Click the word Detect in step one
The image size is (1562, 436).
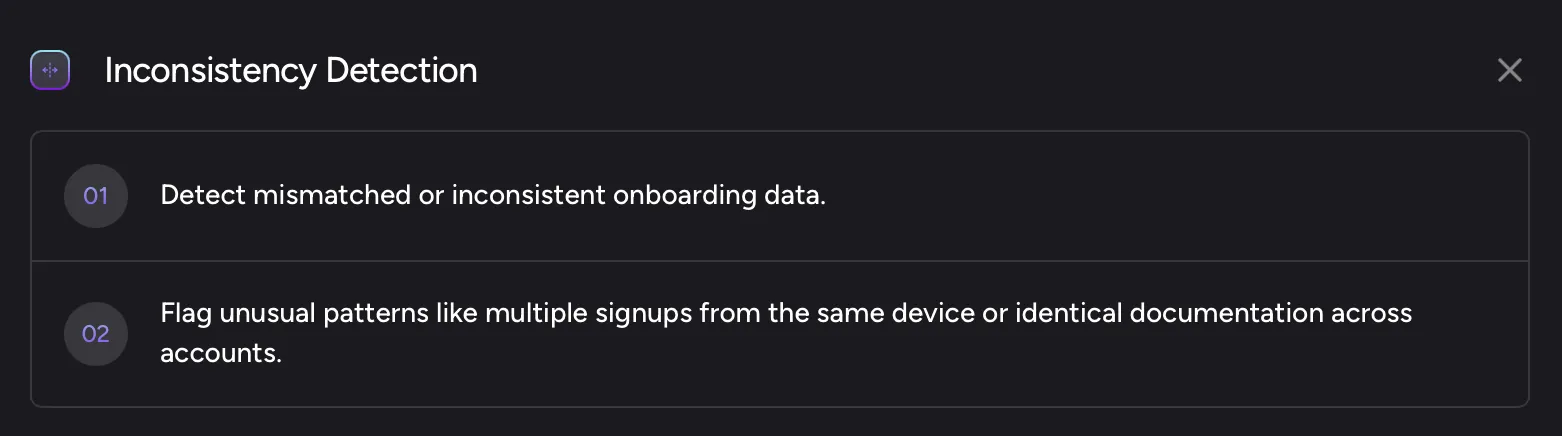pos(203,195)
